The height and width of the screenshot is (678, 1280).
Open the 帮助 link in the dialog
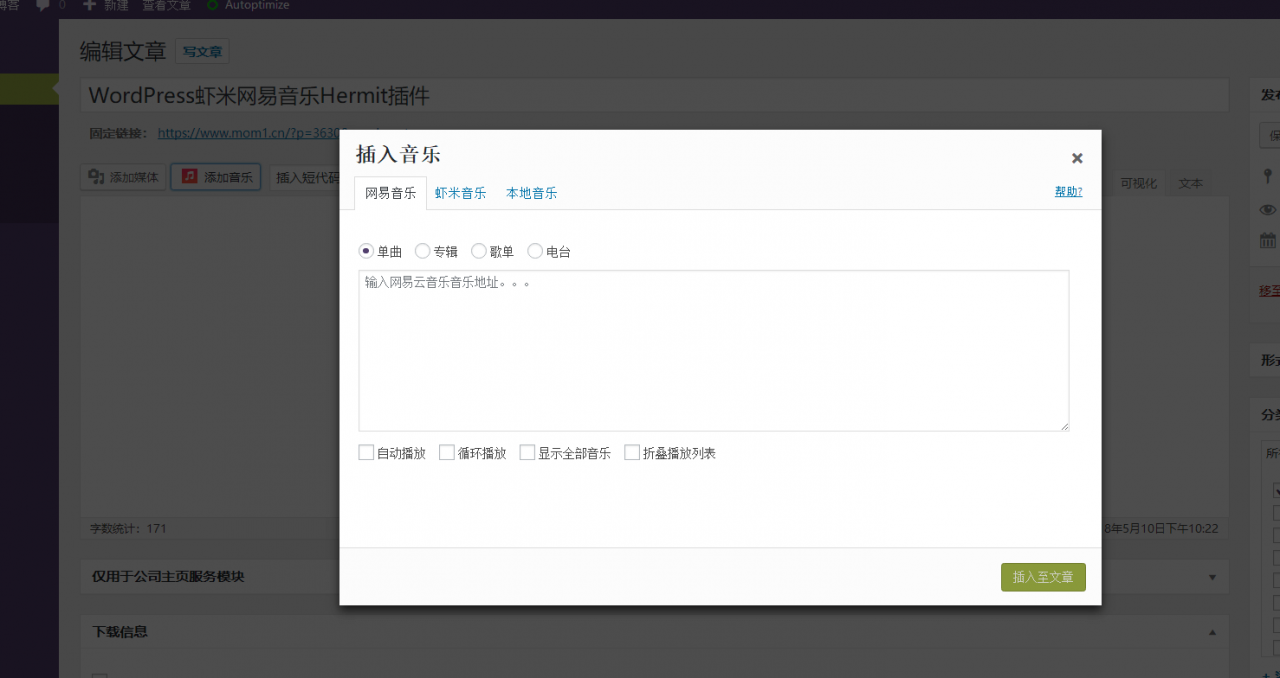pos(1067,191)
